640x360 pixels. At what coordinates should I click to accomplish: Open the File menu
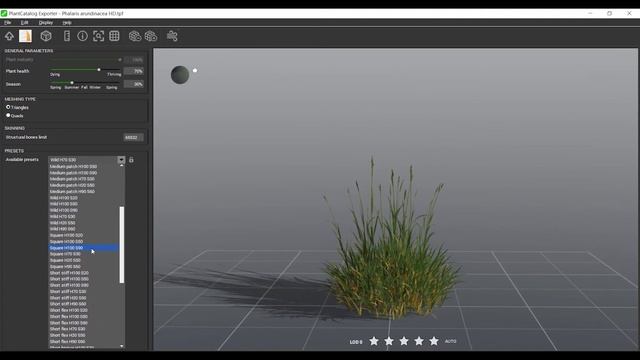(8, 23)
